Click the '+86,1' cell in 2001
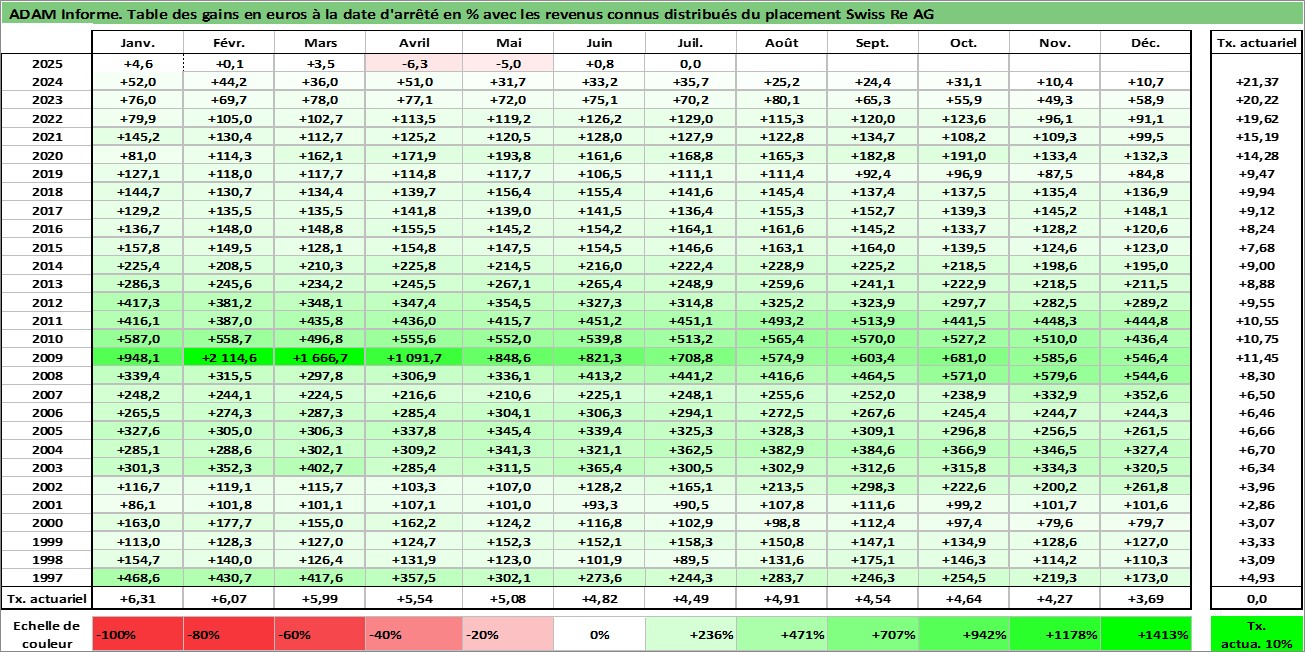This screenshot has height=652, width=1305. [138, 504]
